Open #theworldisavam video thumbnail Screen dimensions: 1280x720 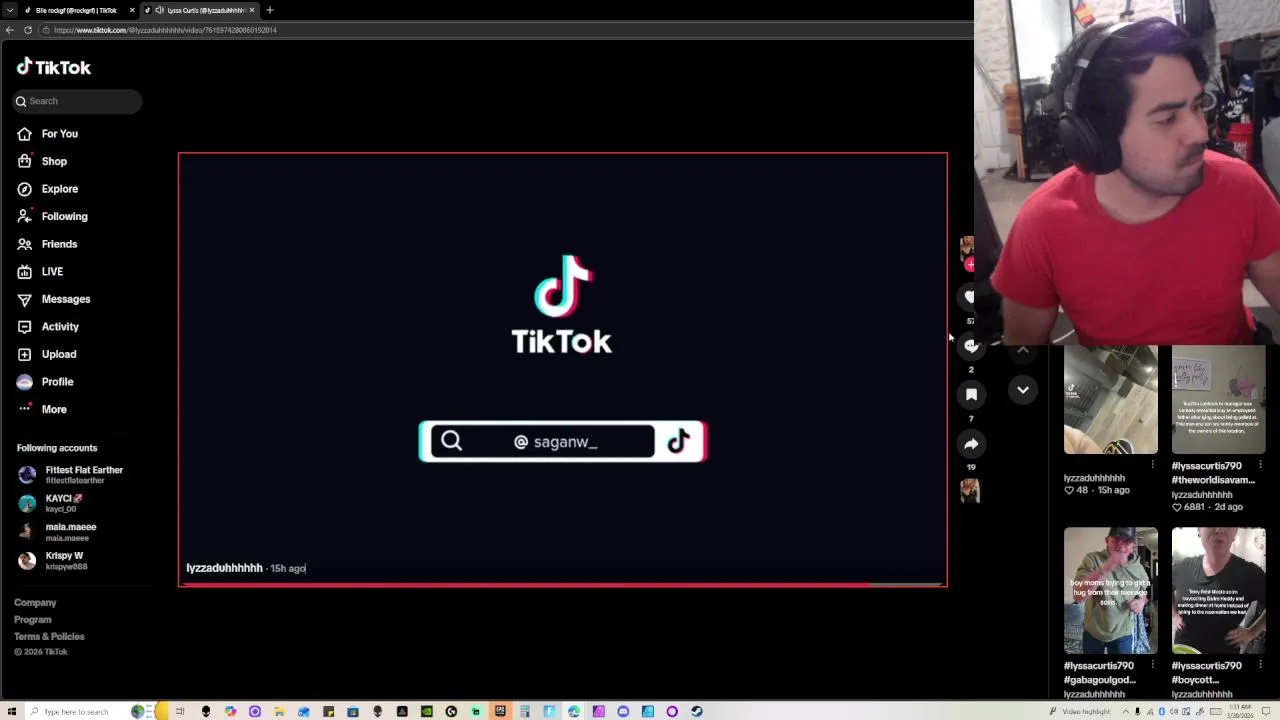coord(1219,400)
